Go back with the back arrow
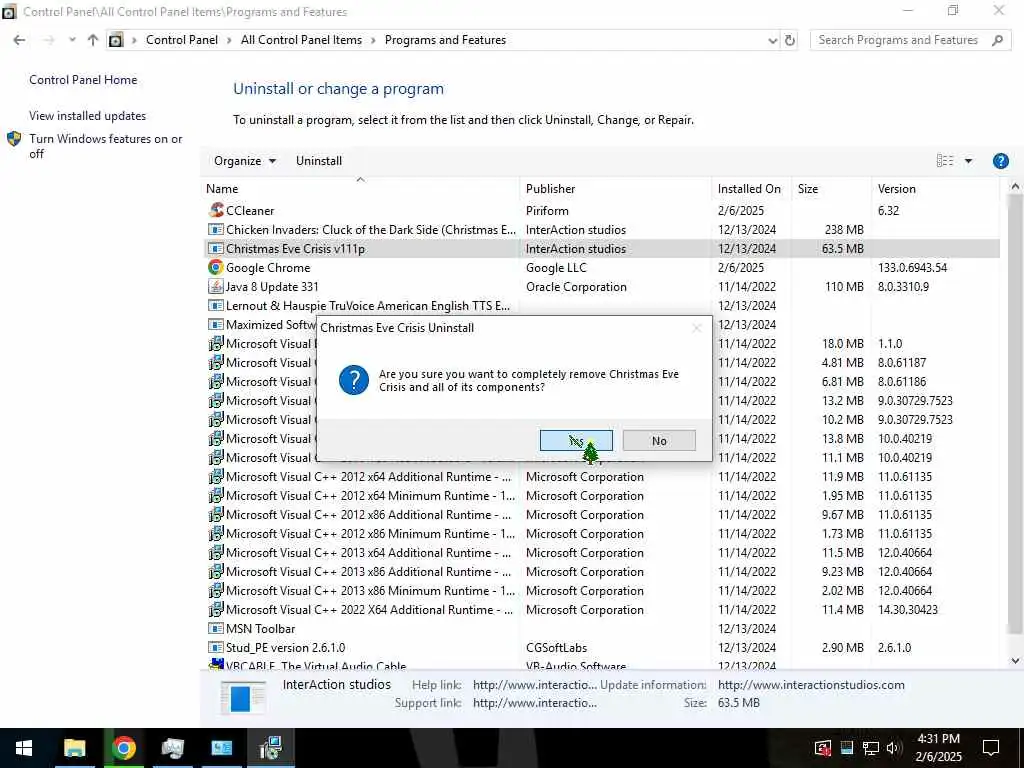This screenshot has width=1024, height=768. (x=19, y=40)
